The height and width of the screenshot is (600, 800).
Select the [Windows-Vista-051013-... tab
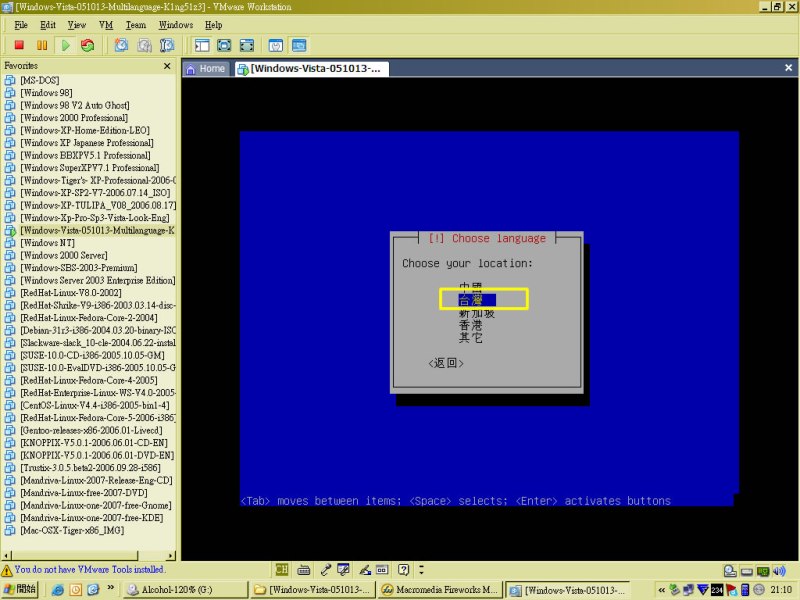pos(311,69)
